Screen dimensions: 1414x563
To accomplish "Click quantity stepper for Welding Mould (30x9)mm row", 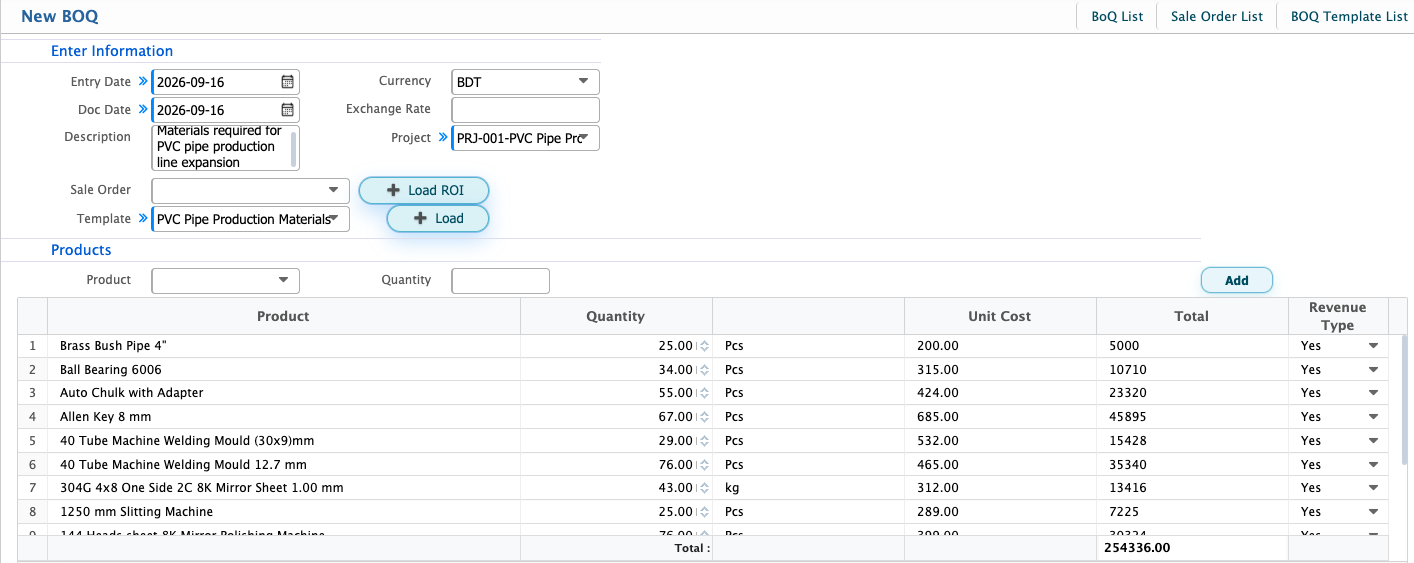I will (x=704, y=441).
